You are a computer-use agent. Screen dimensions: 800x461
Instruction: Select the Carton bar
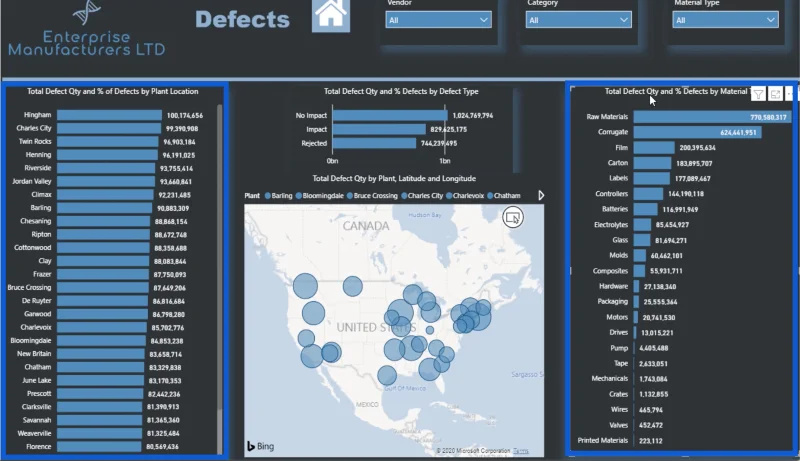click(x=653, y=163)
